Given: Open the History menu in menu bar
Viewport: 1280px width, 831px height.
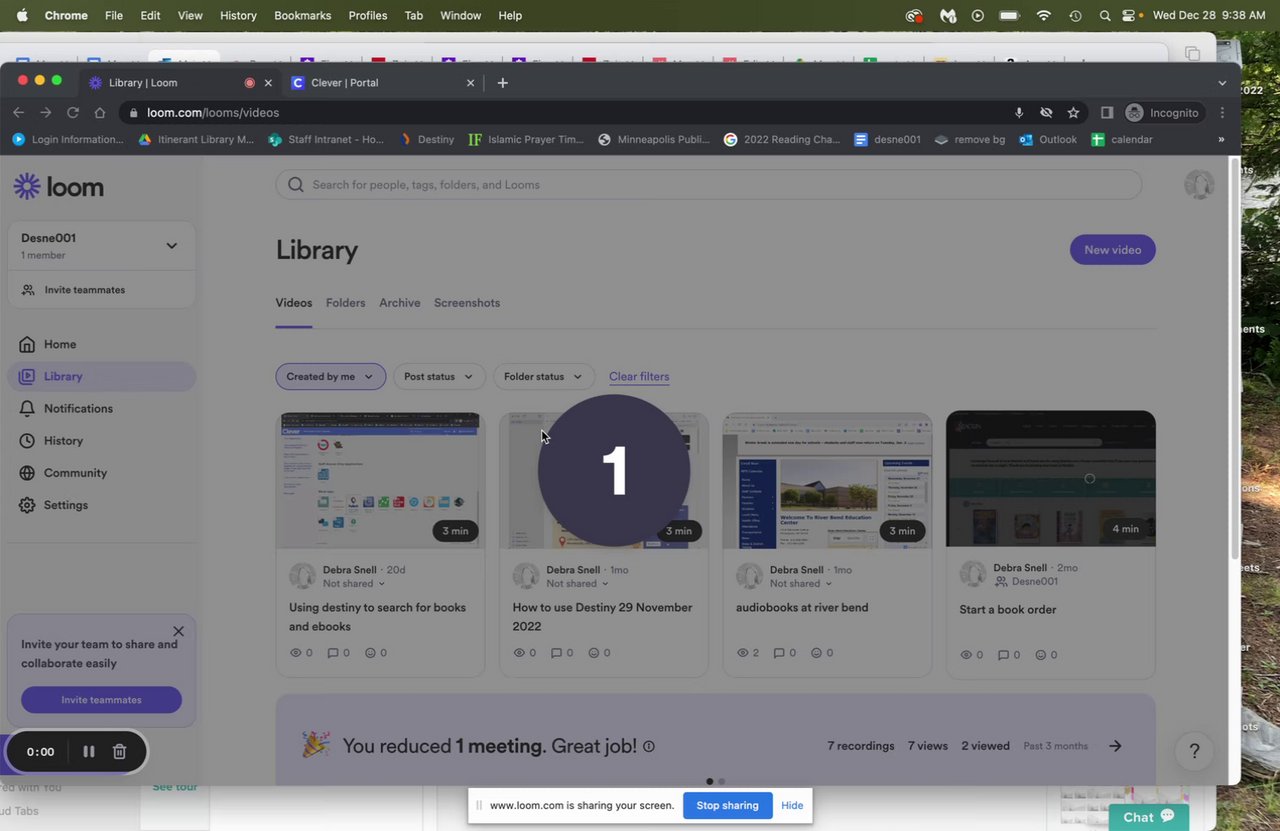Looking at the screenshot, I should click(238, 15).
